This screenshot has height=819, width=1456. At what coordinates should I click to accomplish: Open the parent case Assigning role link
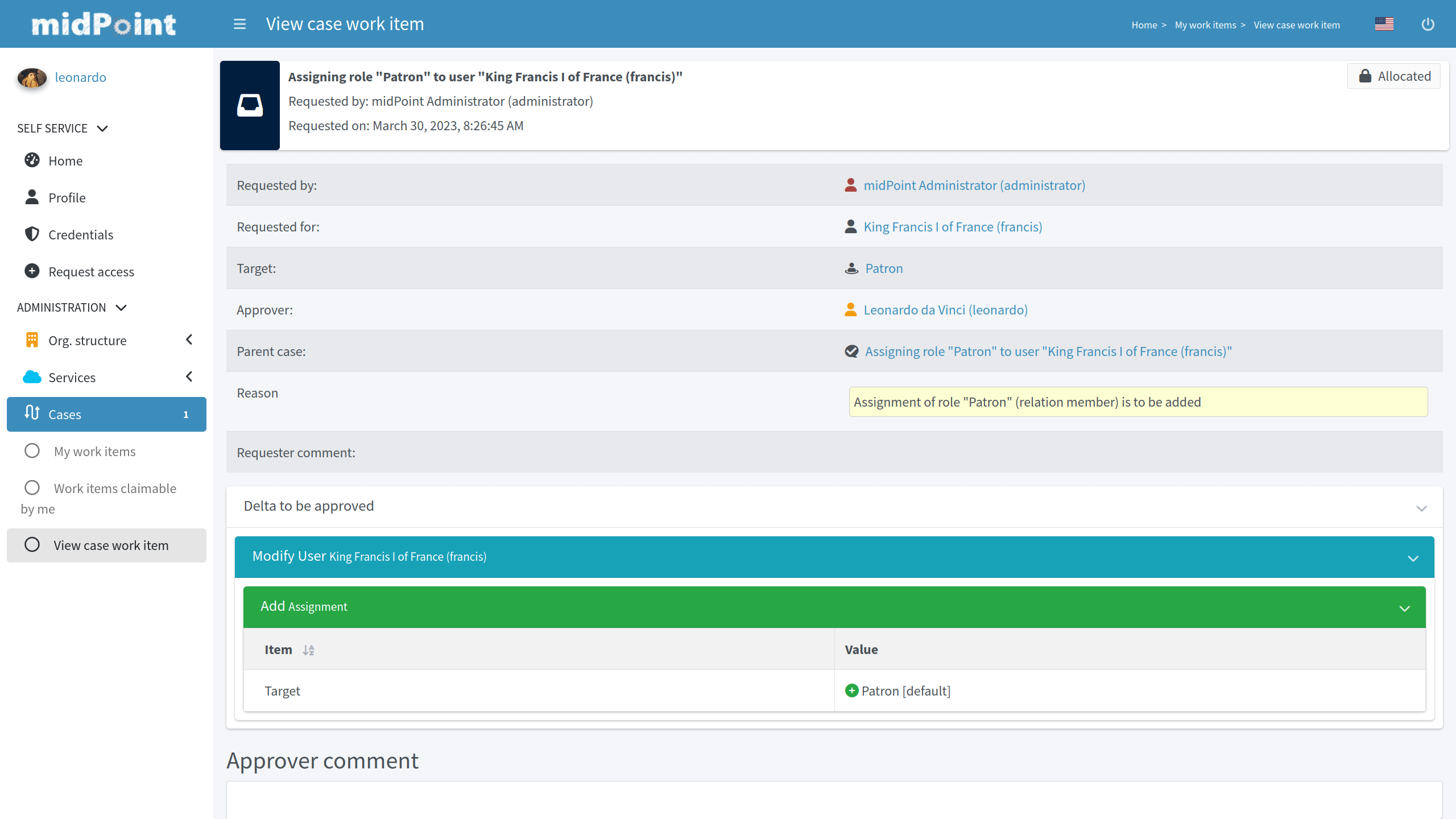[1048, 351]
